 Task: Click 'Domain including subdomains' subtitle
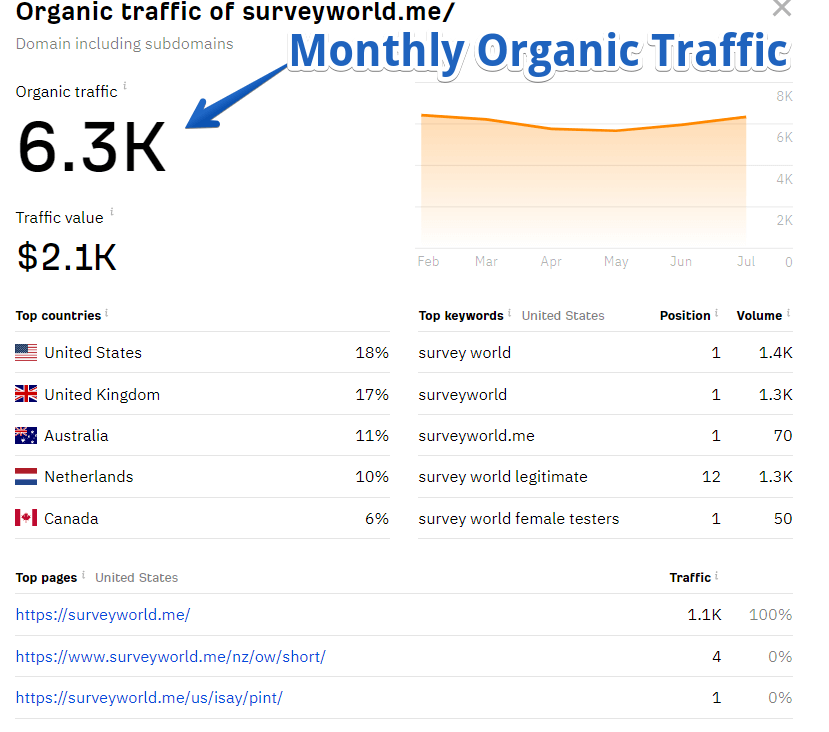124,44
